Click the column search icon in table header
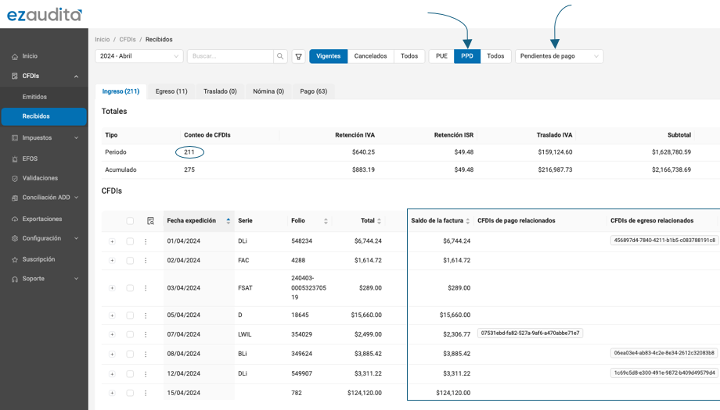Viewport: 720px width, 410px height. tap(150, 220)
